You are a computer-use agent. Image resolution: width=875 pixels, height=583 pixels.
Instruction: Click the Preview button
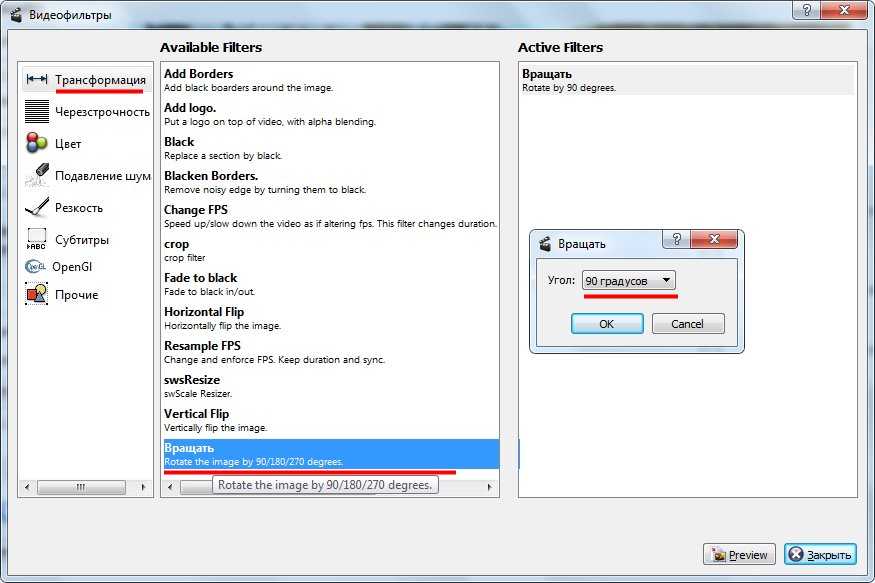[739, 555]
